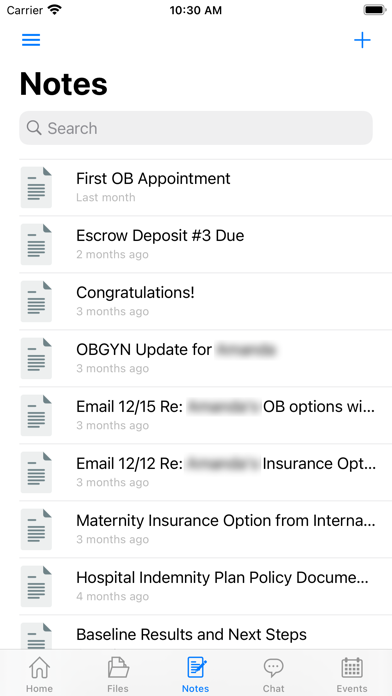
Task: Tap the plus icon to add note
Action: [x=362, y=40]
